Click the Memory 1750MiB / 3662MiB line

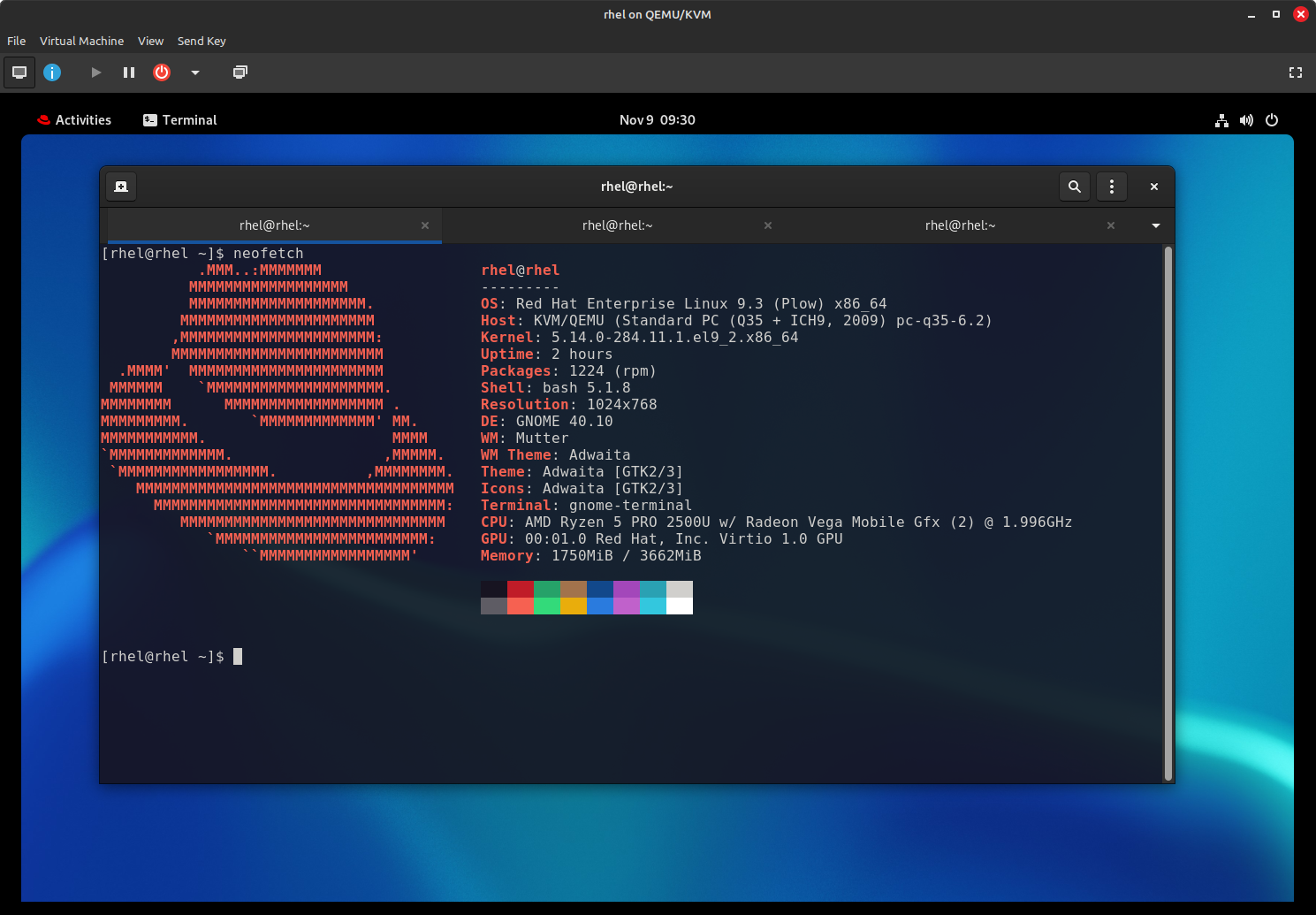click(x=590, y=556)
